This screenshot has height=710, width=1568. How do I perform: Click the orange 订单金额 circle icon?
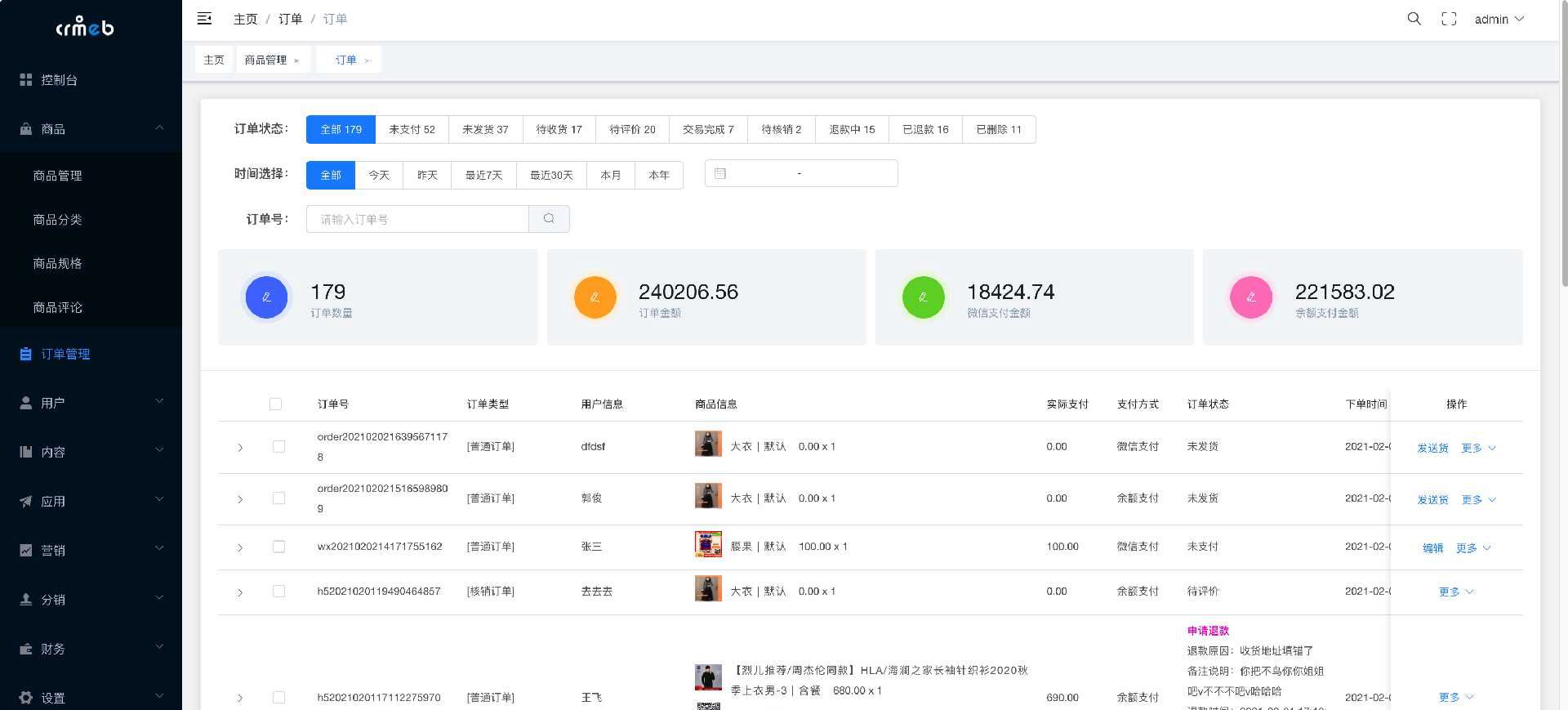[595, 297]
